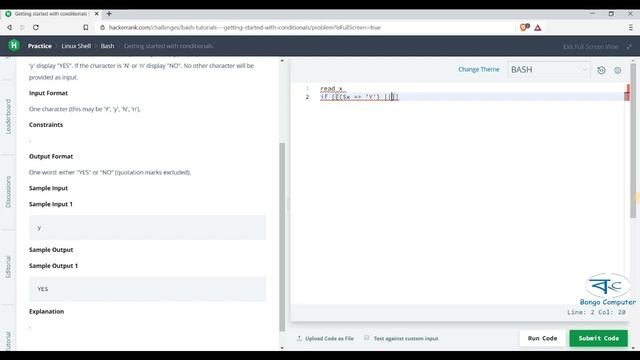Enable Test against custom input checkbox
This screenshot has width=640, height=360.
tap(367, 338)
